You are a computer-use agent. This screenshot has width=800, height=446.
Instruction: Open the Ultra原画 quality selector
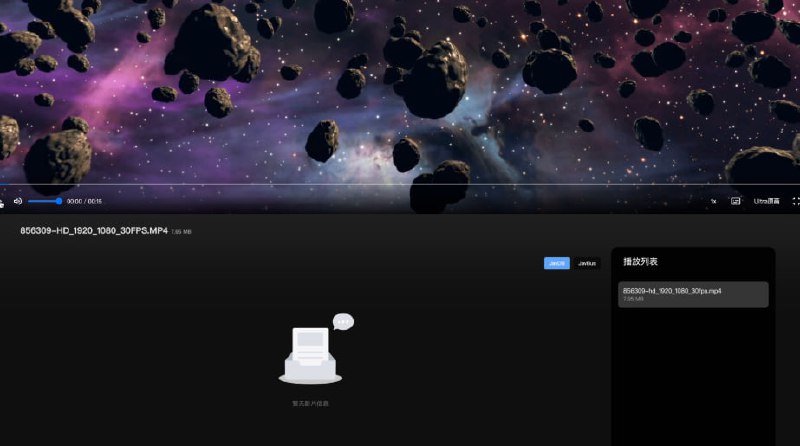point(766,201)
